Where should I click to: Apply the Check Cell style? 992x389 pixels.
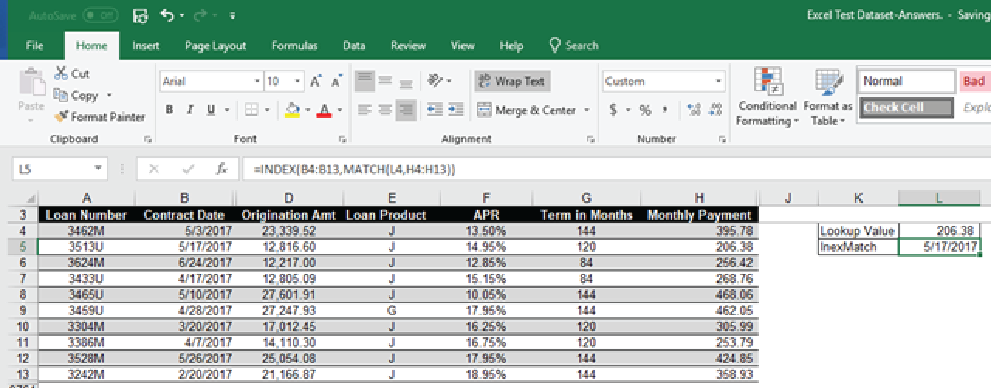pos(906,108)
